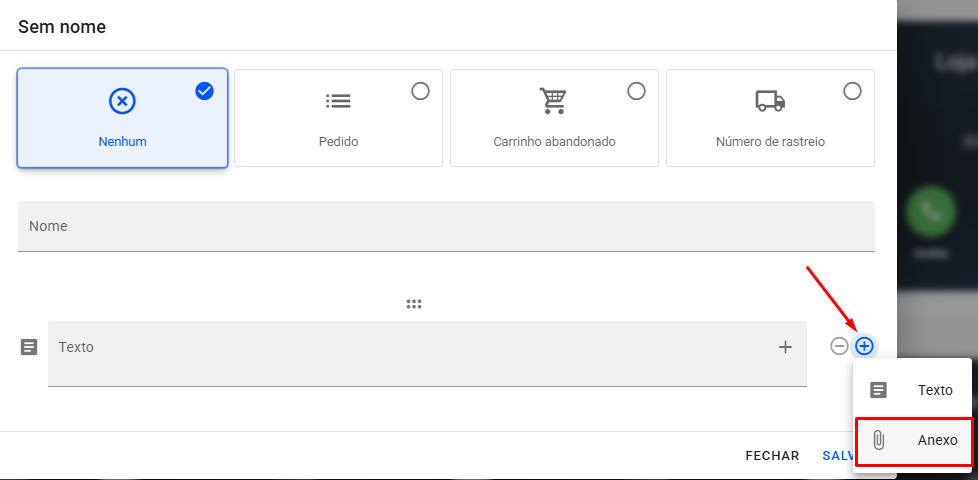The width and height of the screenshot is (978, 480).
Task: Click the abandoned cart icon
Action: point(553,101)
